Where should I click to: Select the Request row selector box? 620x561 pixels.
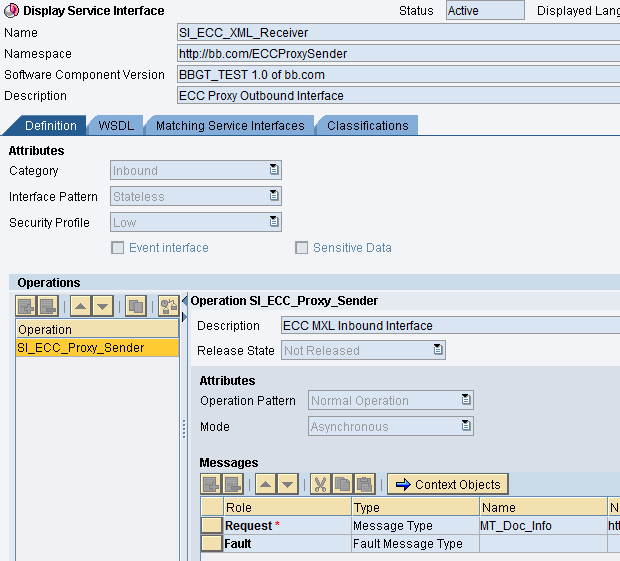pos(212,526)
